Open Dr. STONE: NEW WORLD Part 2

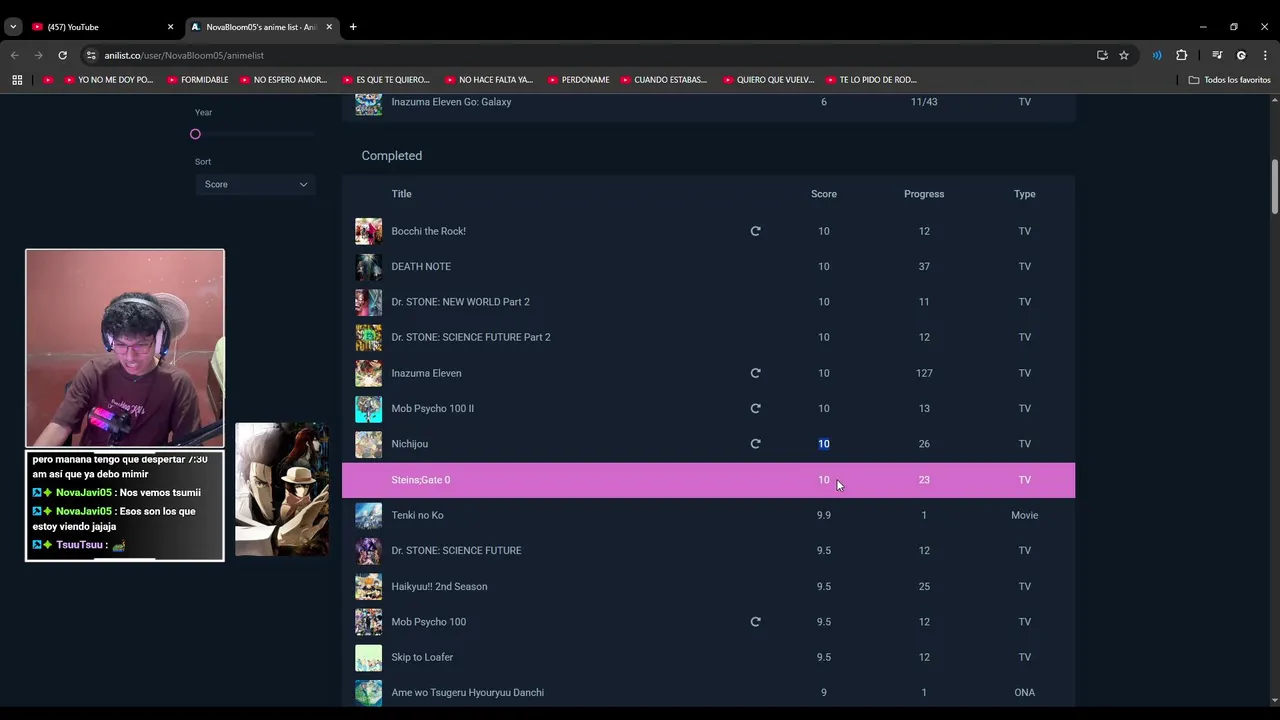460,302
